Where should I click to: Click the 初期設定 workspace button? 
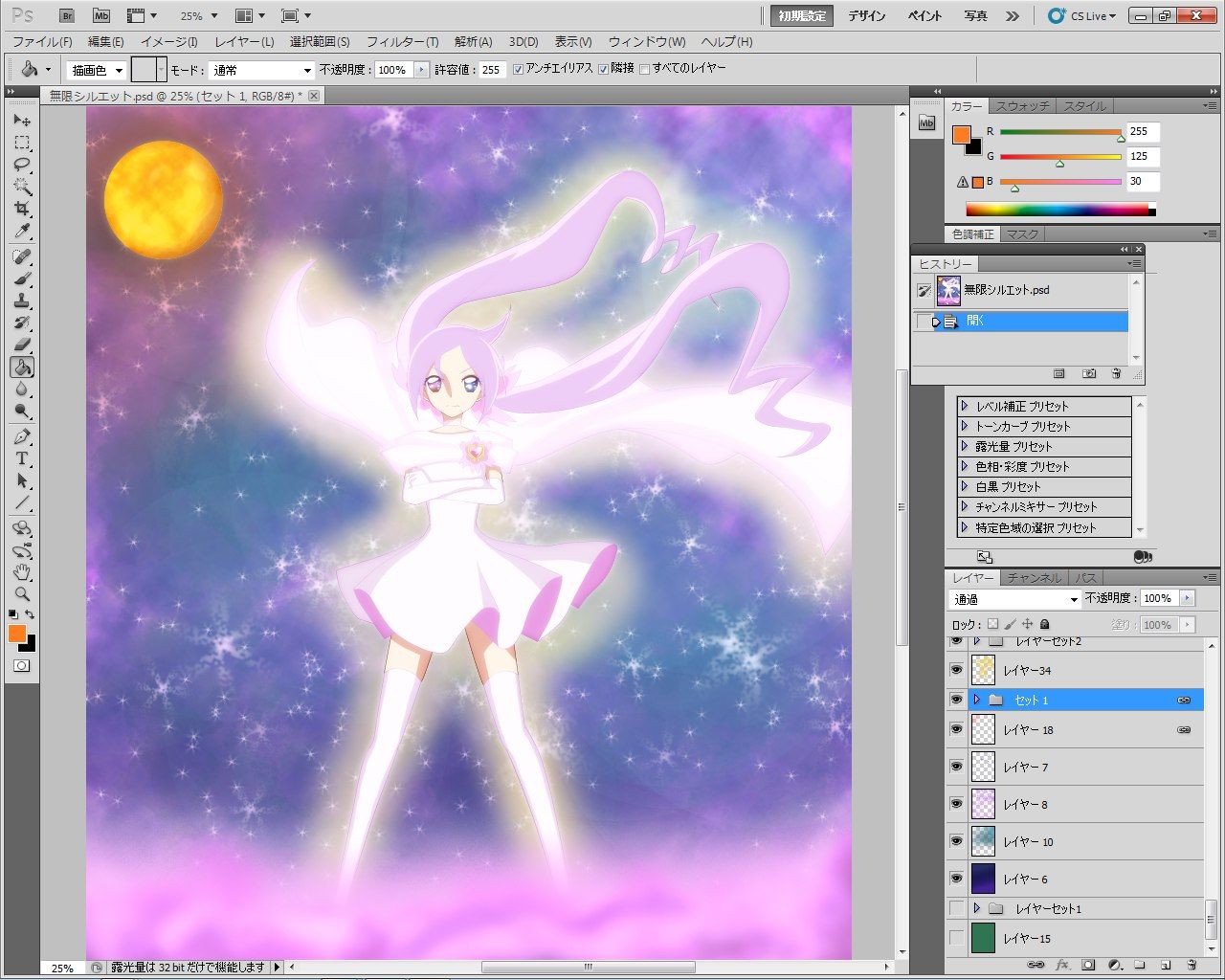coord(802,16)
